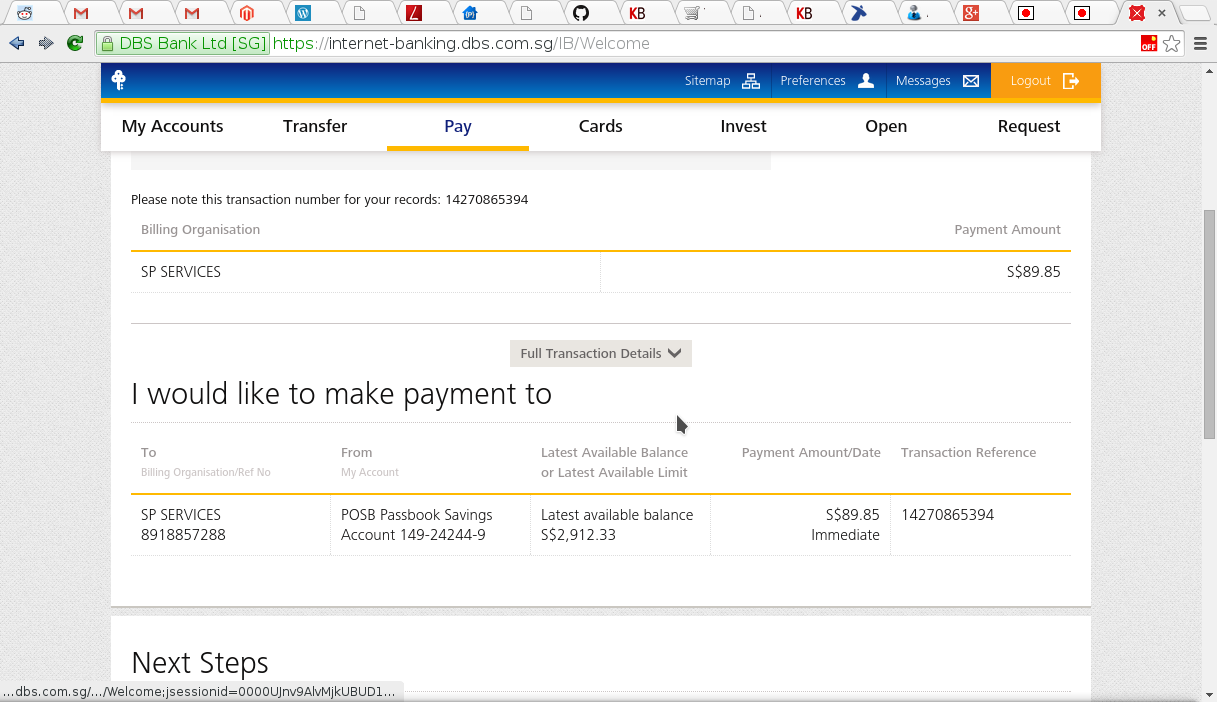The height and width of the screenshot is (702, 1217).
Task: Click 14270865394 under Transaction Reference
Action: point(947,515)
